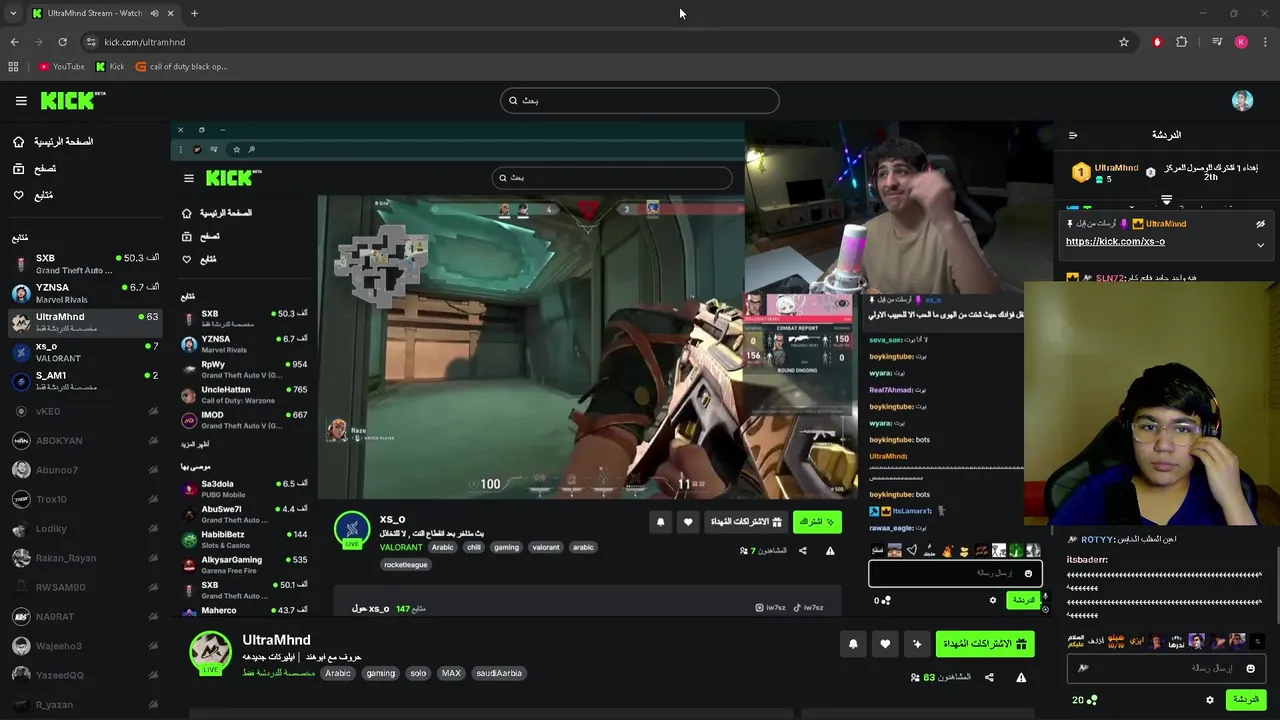Click the red recording extension icon
This screenshot has width=1280, height=720.
[x=1157, y=42]
